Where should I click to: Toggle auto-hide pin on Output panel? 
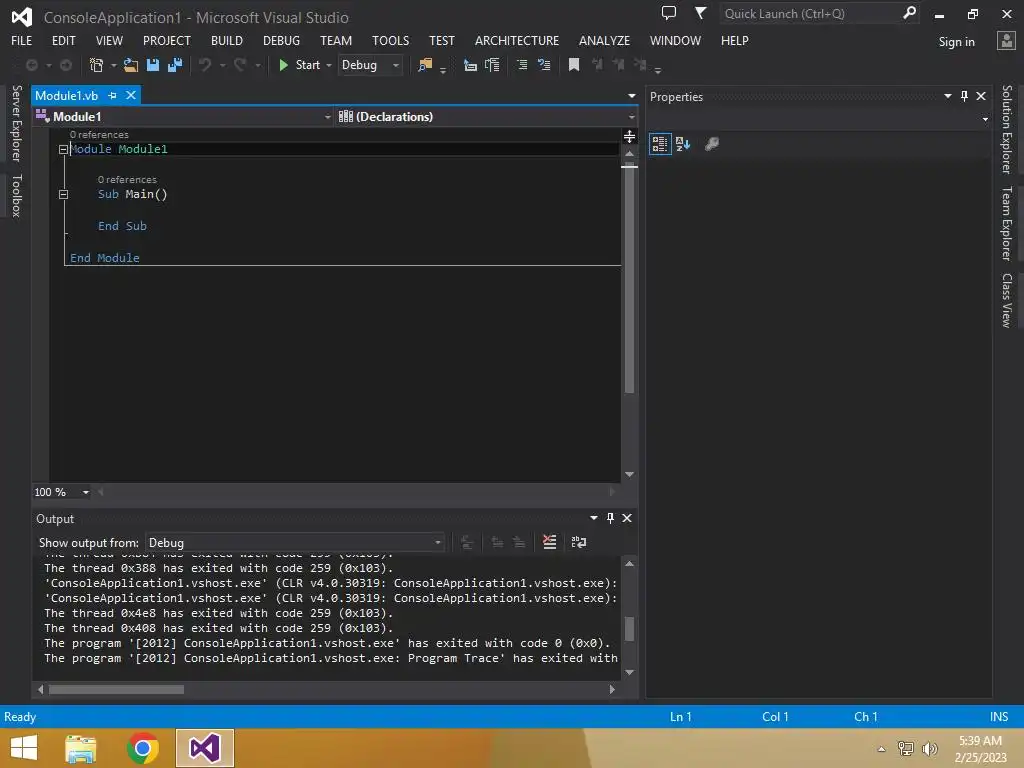(610, 518)
